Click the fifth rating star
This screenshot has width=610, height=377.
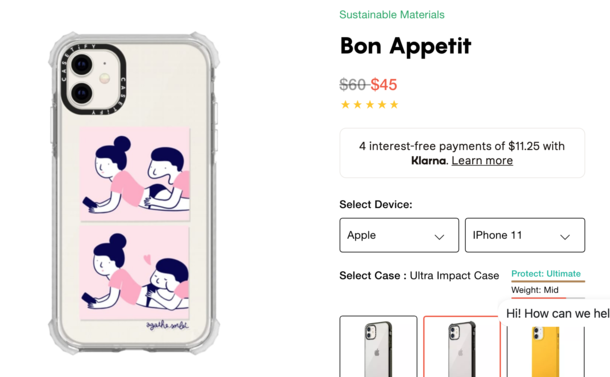coord(394,104)
